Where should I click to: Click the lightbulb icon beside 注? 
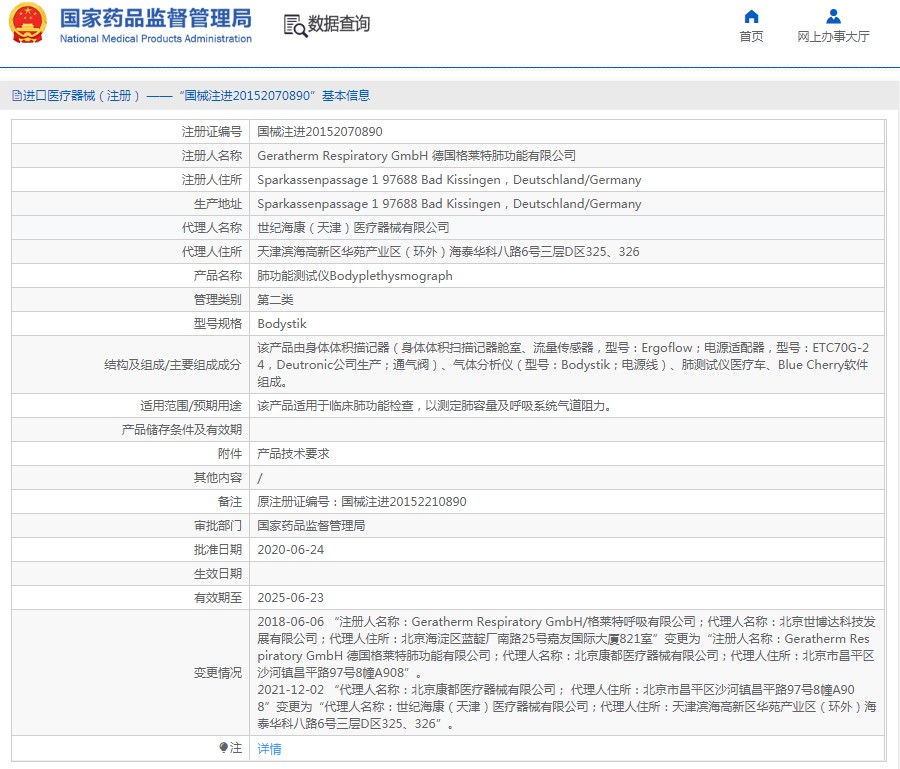(224, 748)
